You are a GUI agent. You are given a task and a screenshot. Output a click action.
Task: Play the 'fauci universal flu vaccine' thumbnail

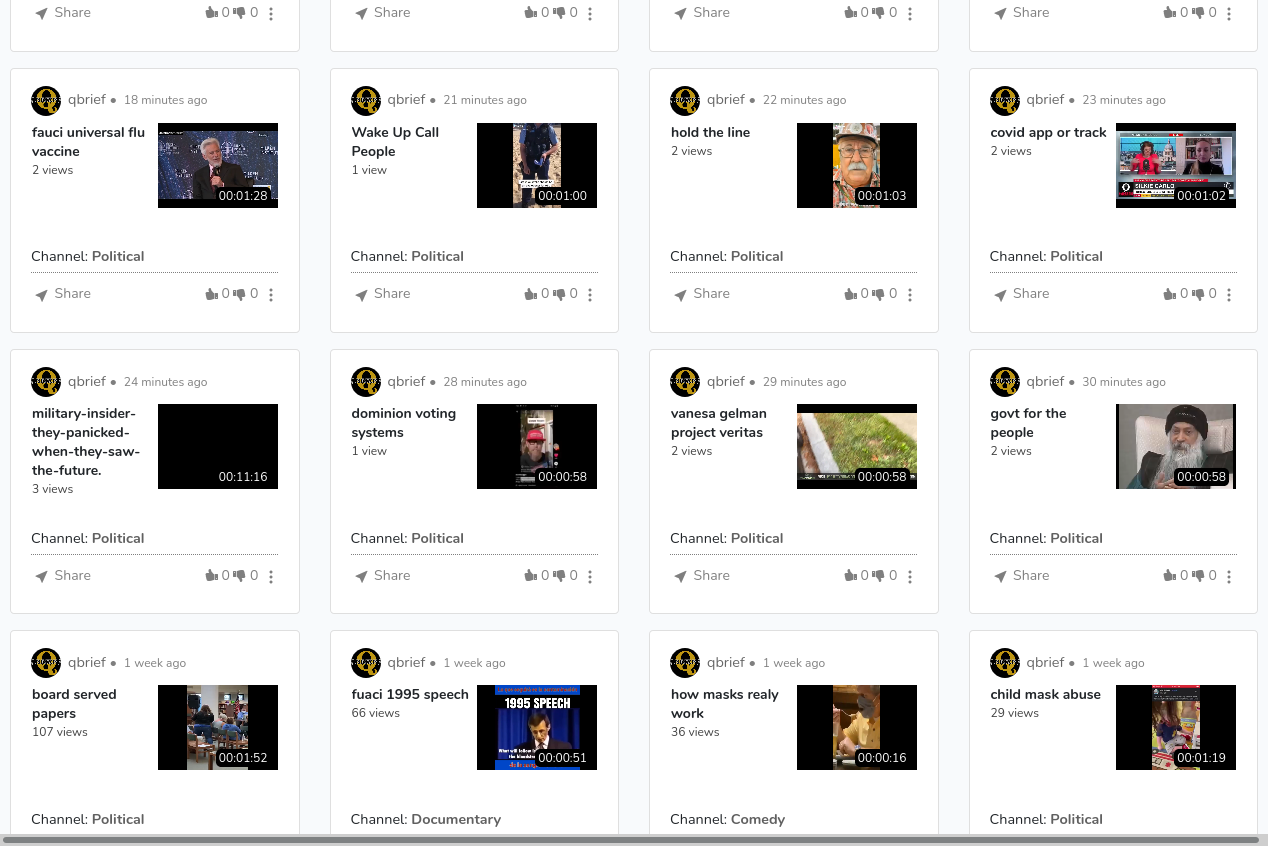(x=218, y=165)
